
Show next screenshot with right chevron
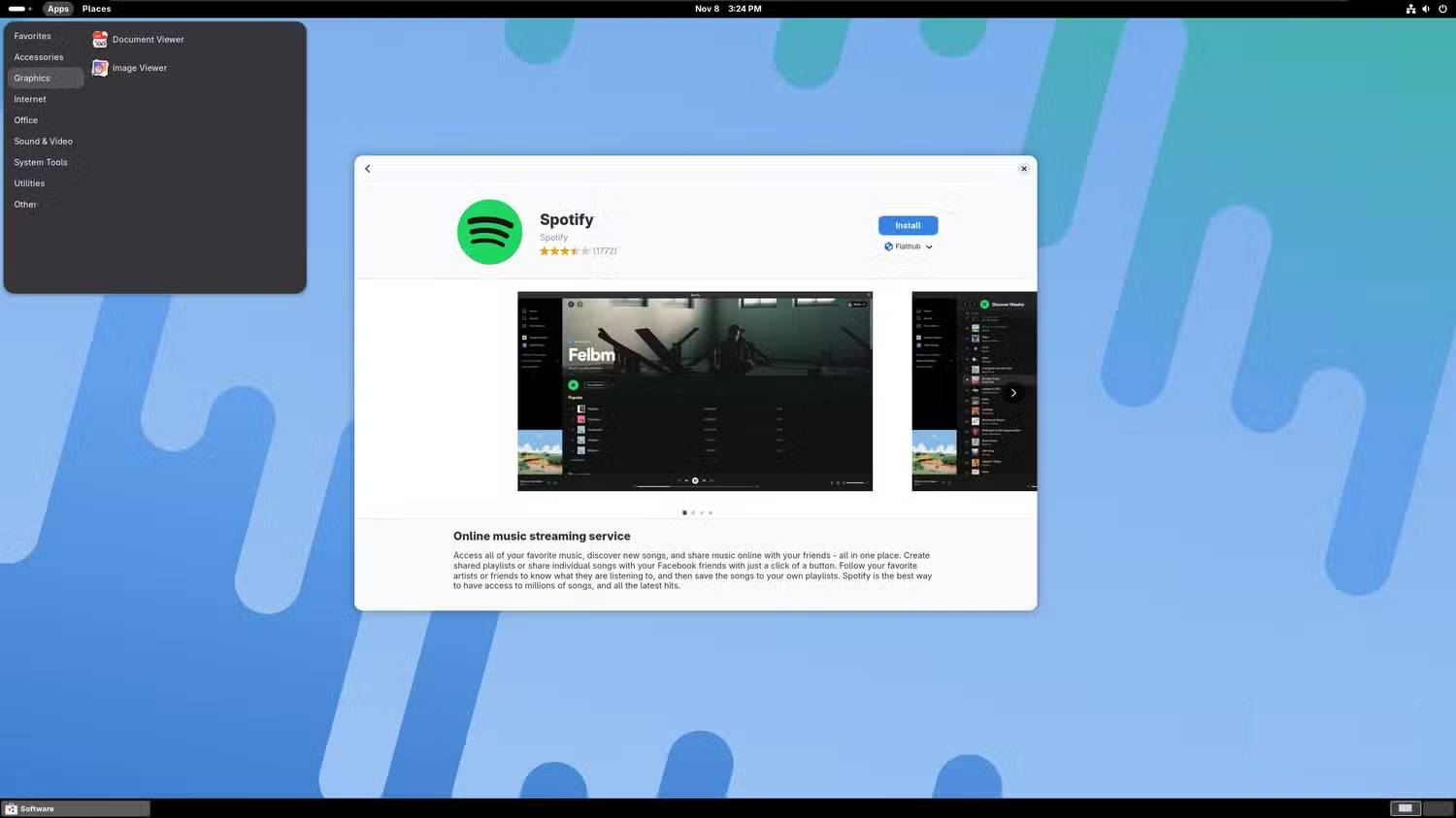tap(1013, 392)
